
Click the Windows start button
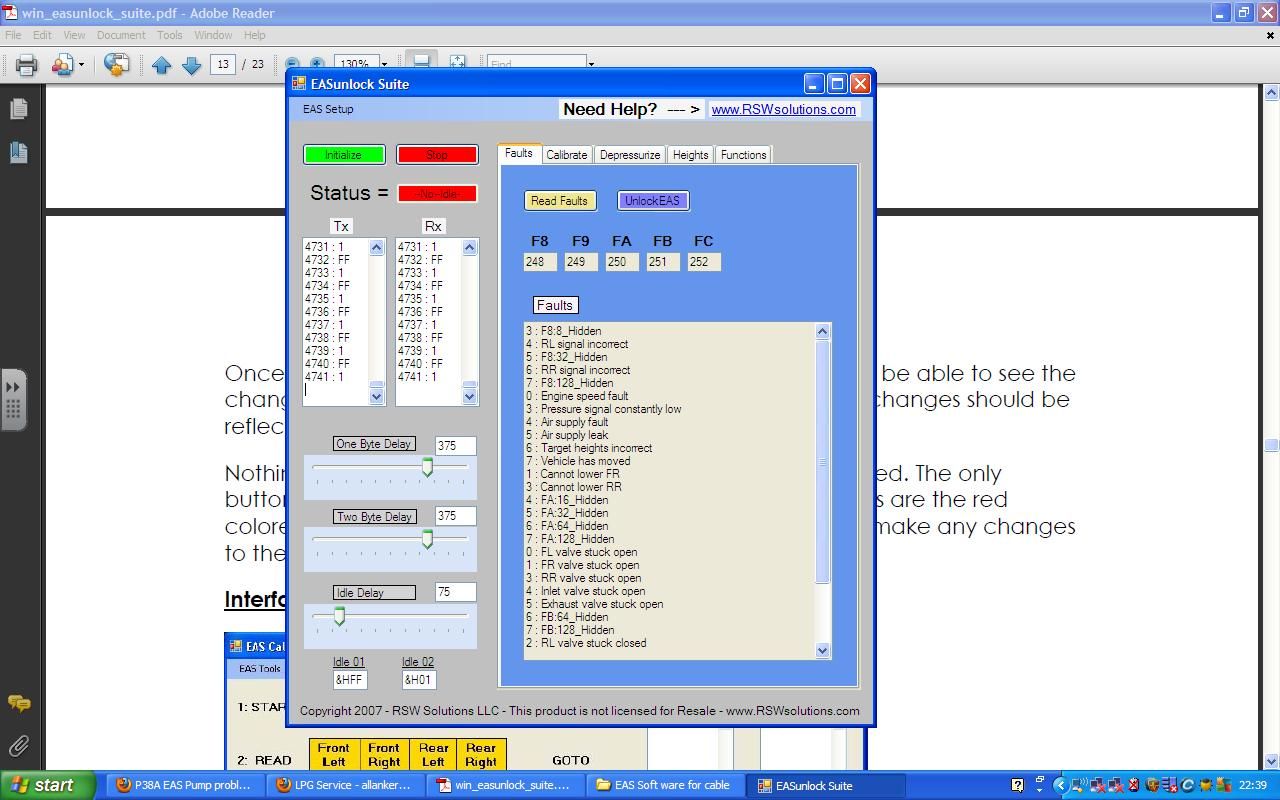tap(48, 785)
